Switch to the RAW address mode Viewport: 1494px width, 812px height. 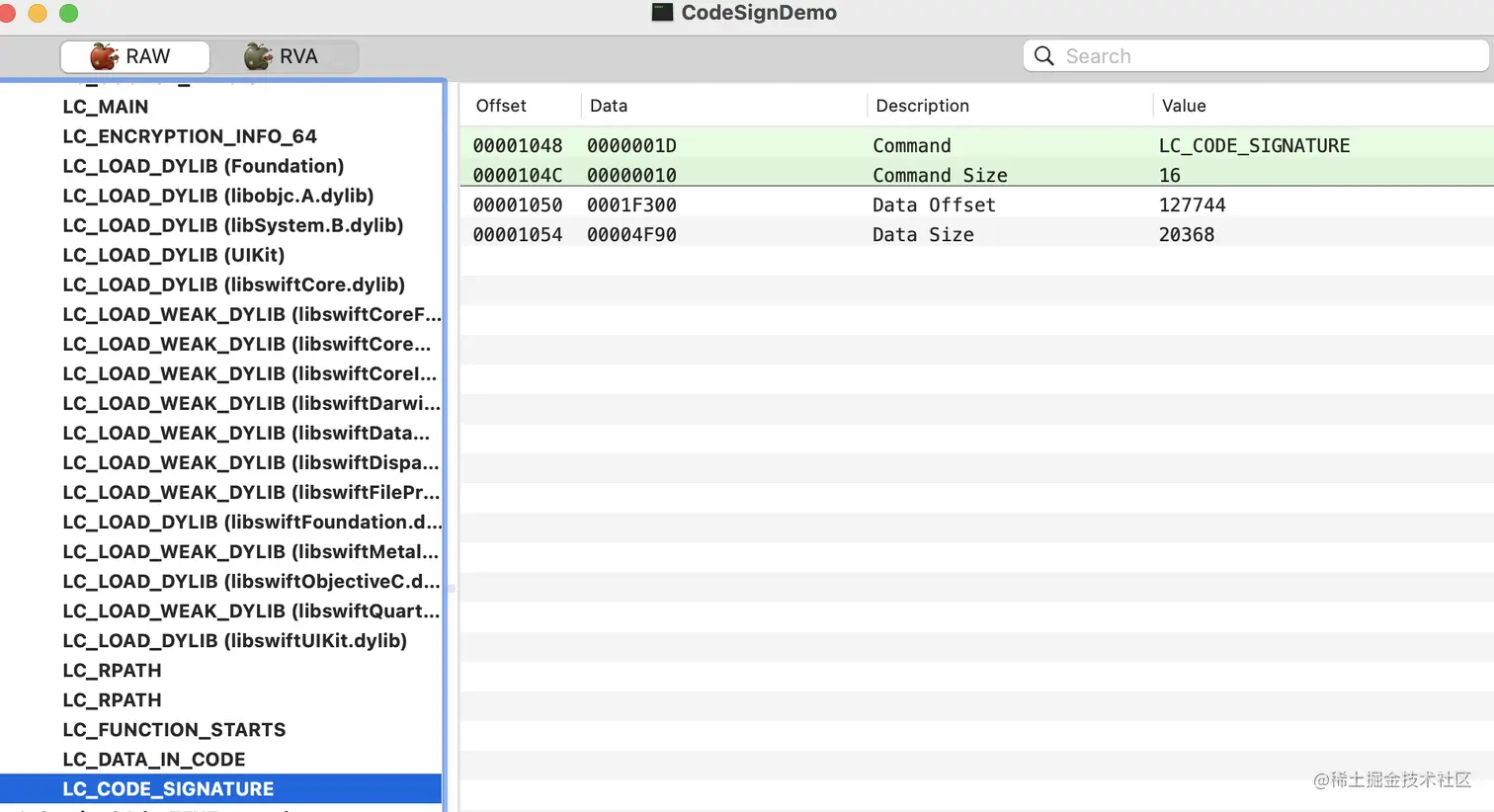(x=135, y=56)
